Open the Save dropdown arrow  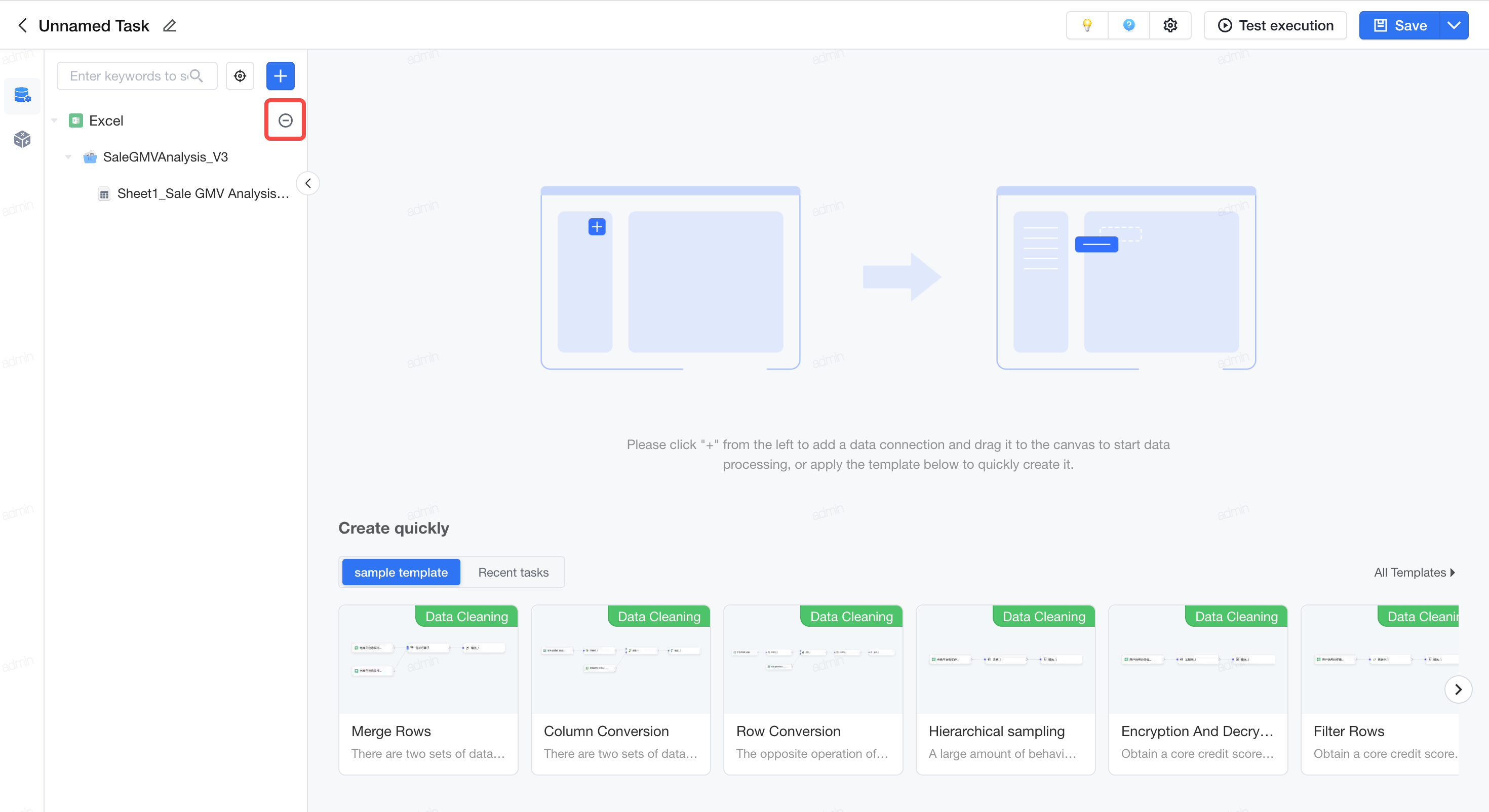click(1454, 25)
